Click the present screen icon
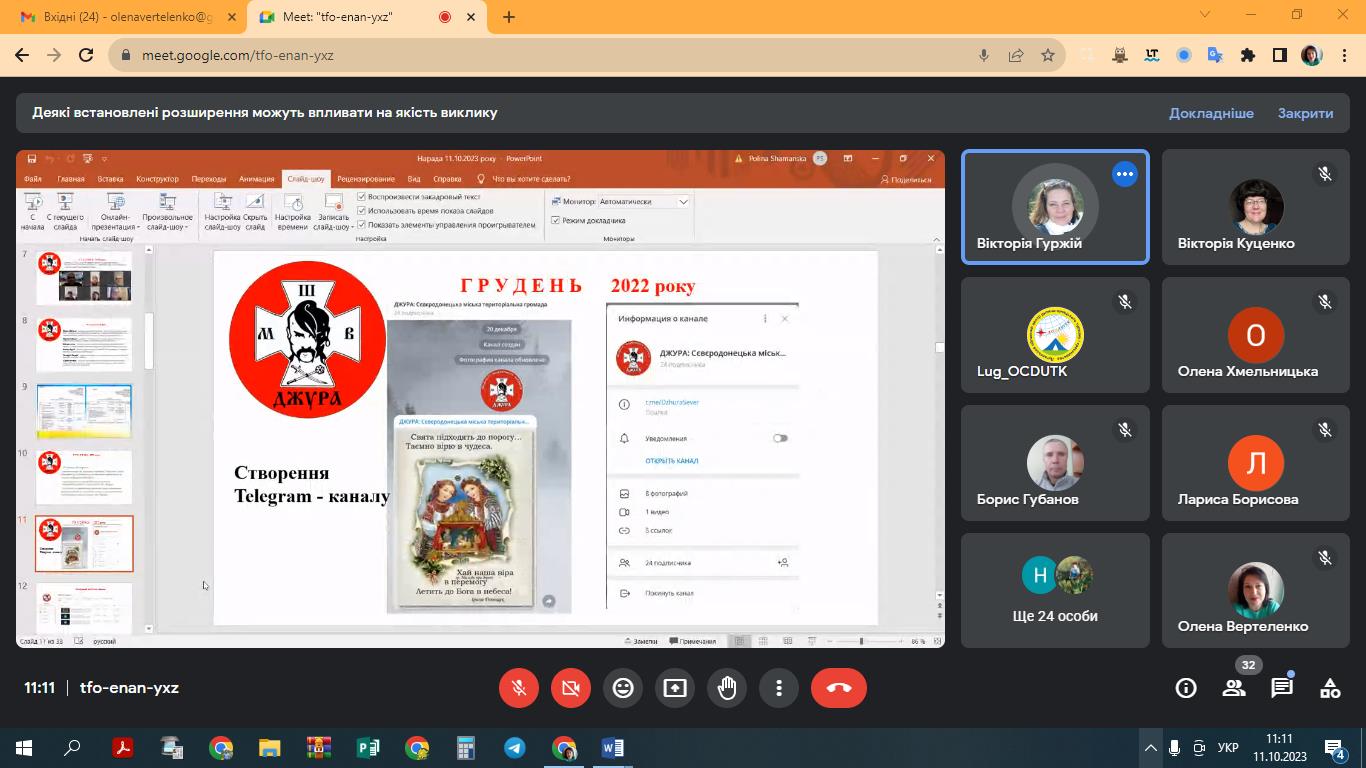 pos(675,688)
